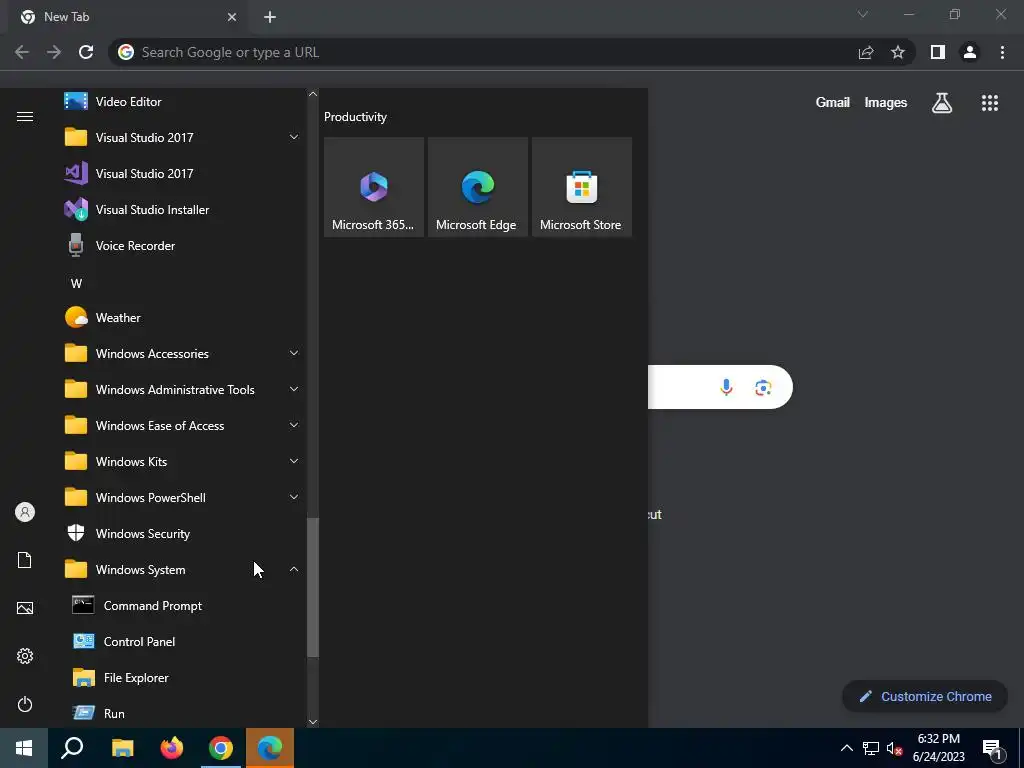Open Video Editor from the app list
1024x768 pixels.
tap(180, 101)
